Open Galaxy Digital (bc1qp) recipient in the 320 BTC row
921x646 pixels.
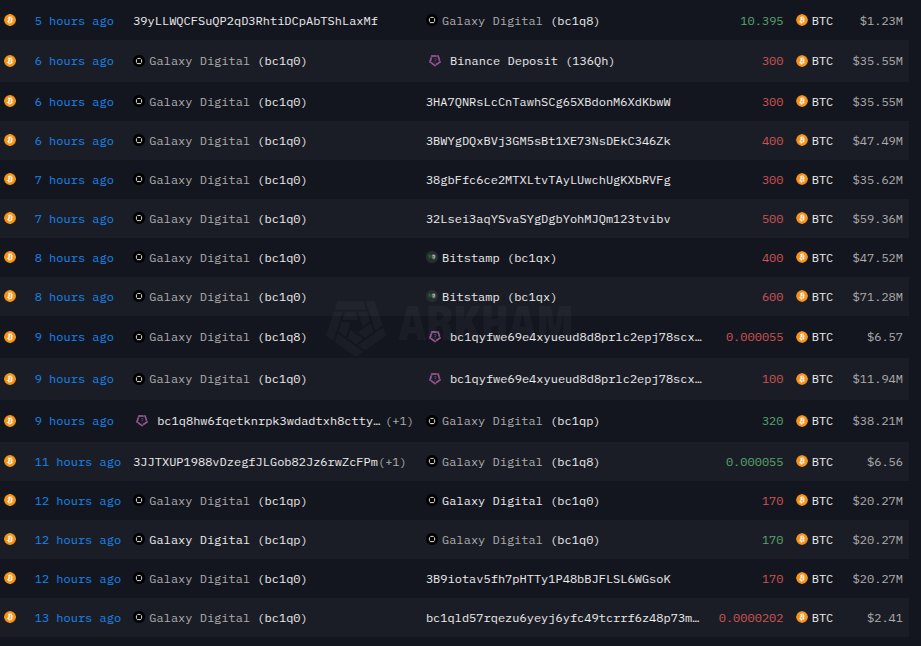tap(520, 421)
